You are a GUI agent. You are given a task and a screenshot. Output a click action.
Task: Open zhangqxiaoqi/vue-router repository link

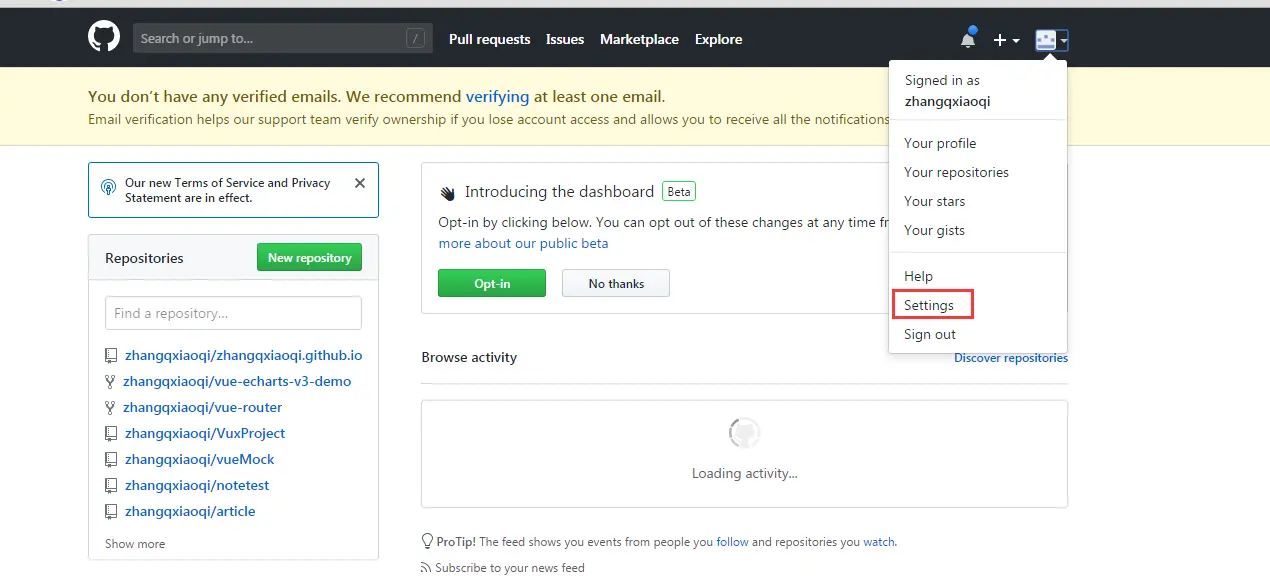click(203, 407)
